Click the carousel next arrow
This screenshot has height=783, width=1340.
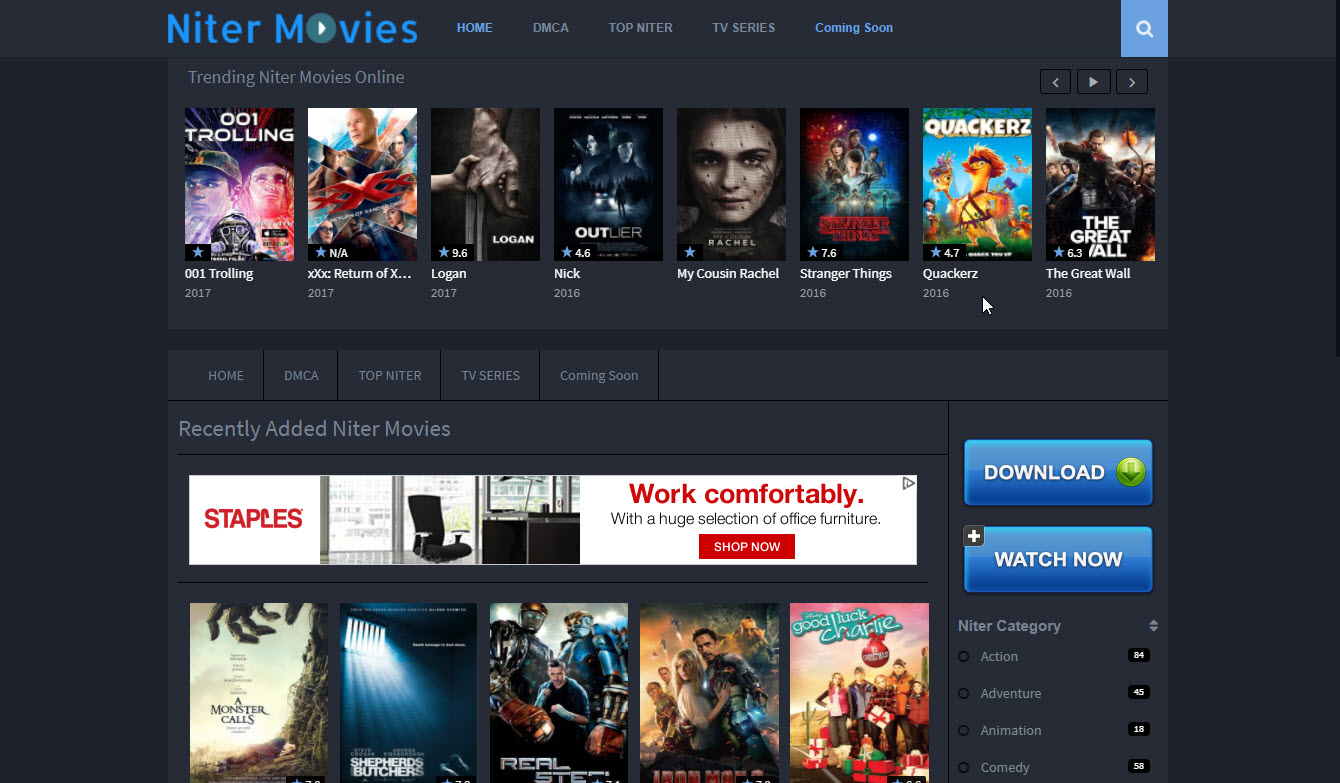1132,82
